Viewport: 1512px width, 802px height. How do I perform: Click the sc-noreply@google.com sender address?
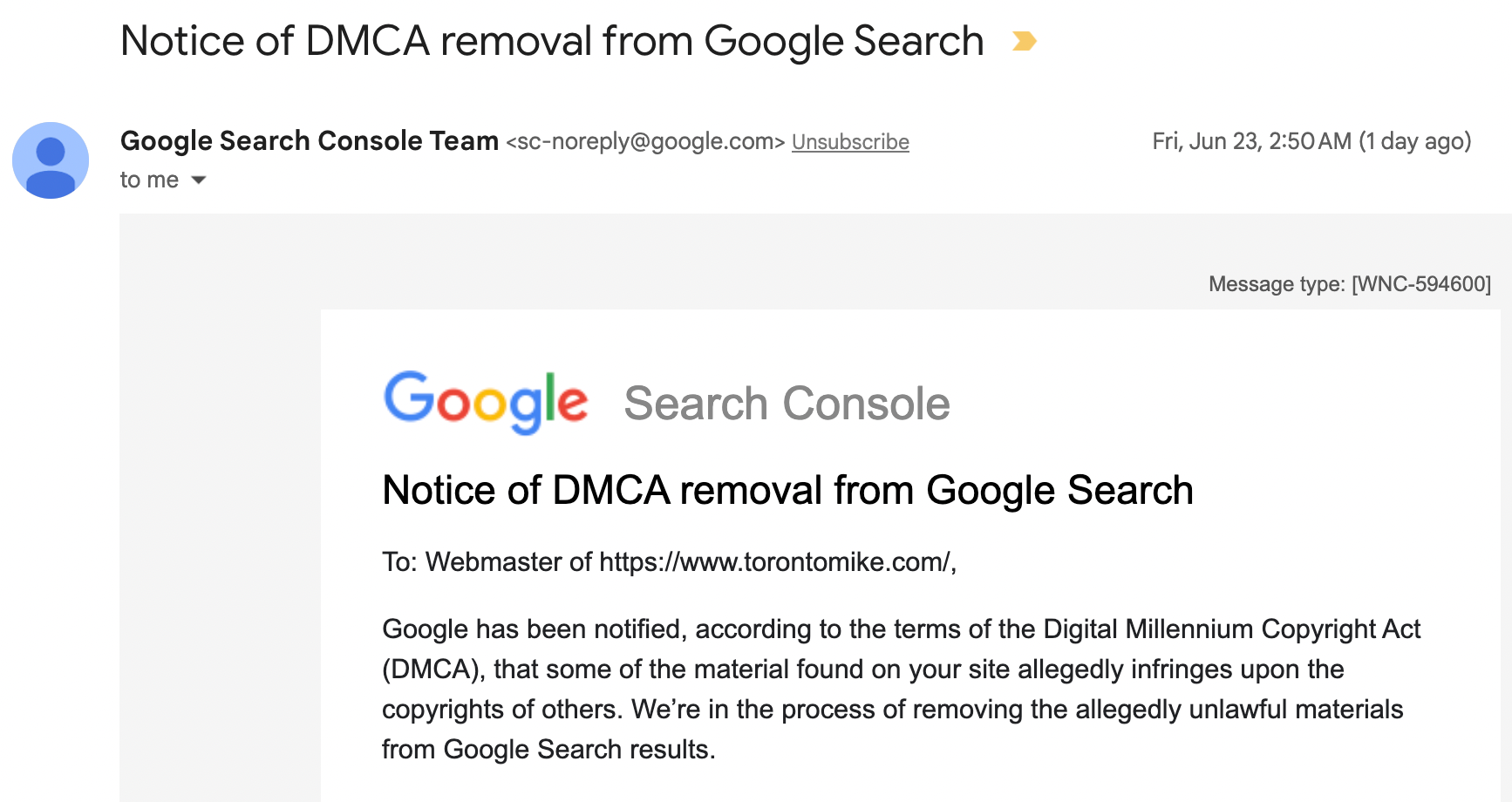pos(645,142)
